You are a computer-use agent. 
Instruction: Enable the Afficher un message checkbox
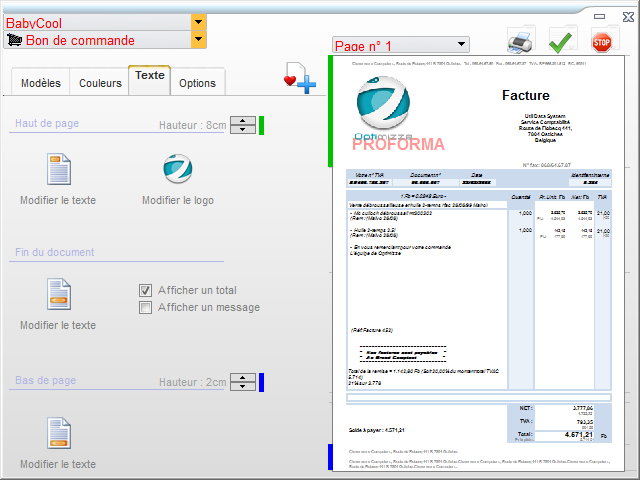click(x=146, y=307)
